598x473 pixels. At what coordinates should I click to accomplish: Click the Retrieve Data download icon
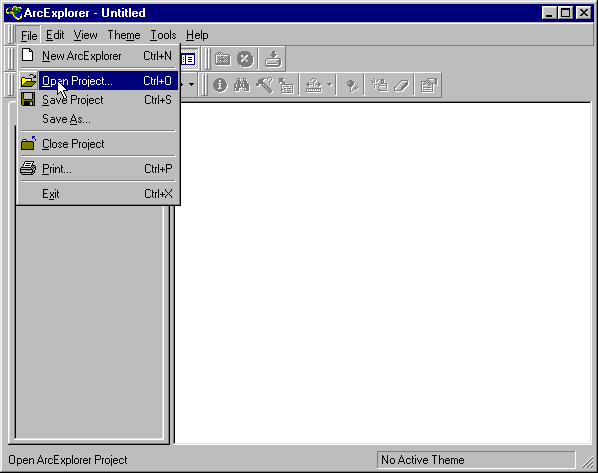pyautogui.click(x=273, y=59)
